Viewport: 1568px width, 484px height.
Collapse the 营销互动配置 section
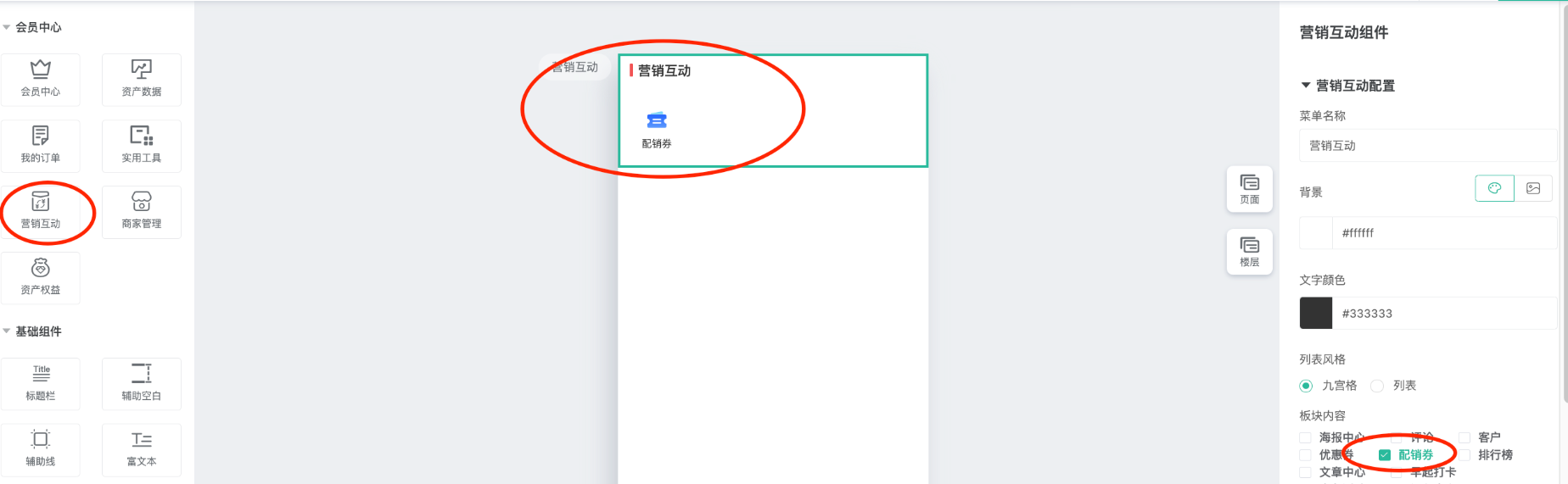[x=1306, y=86]
